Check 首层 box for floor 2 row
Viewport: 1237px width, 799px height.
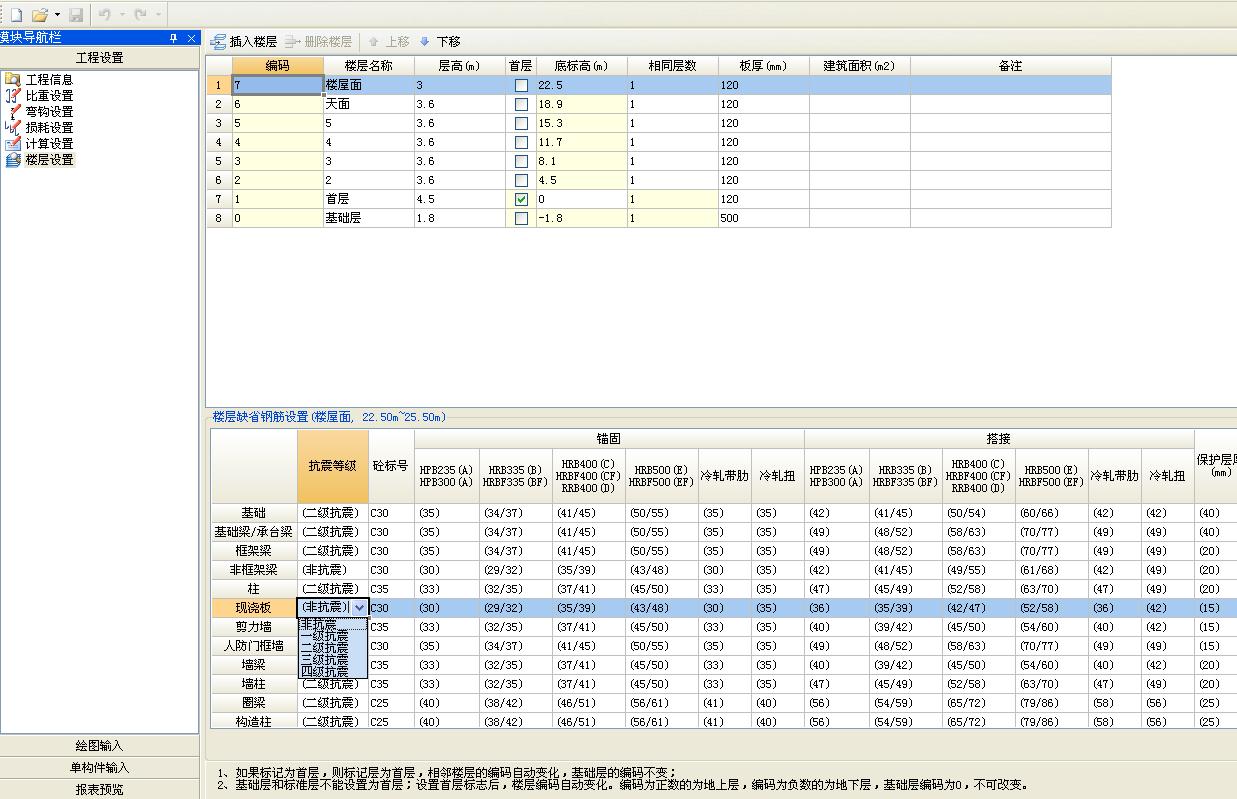[x=521, y=180]
